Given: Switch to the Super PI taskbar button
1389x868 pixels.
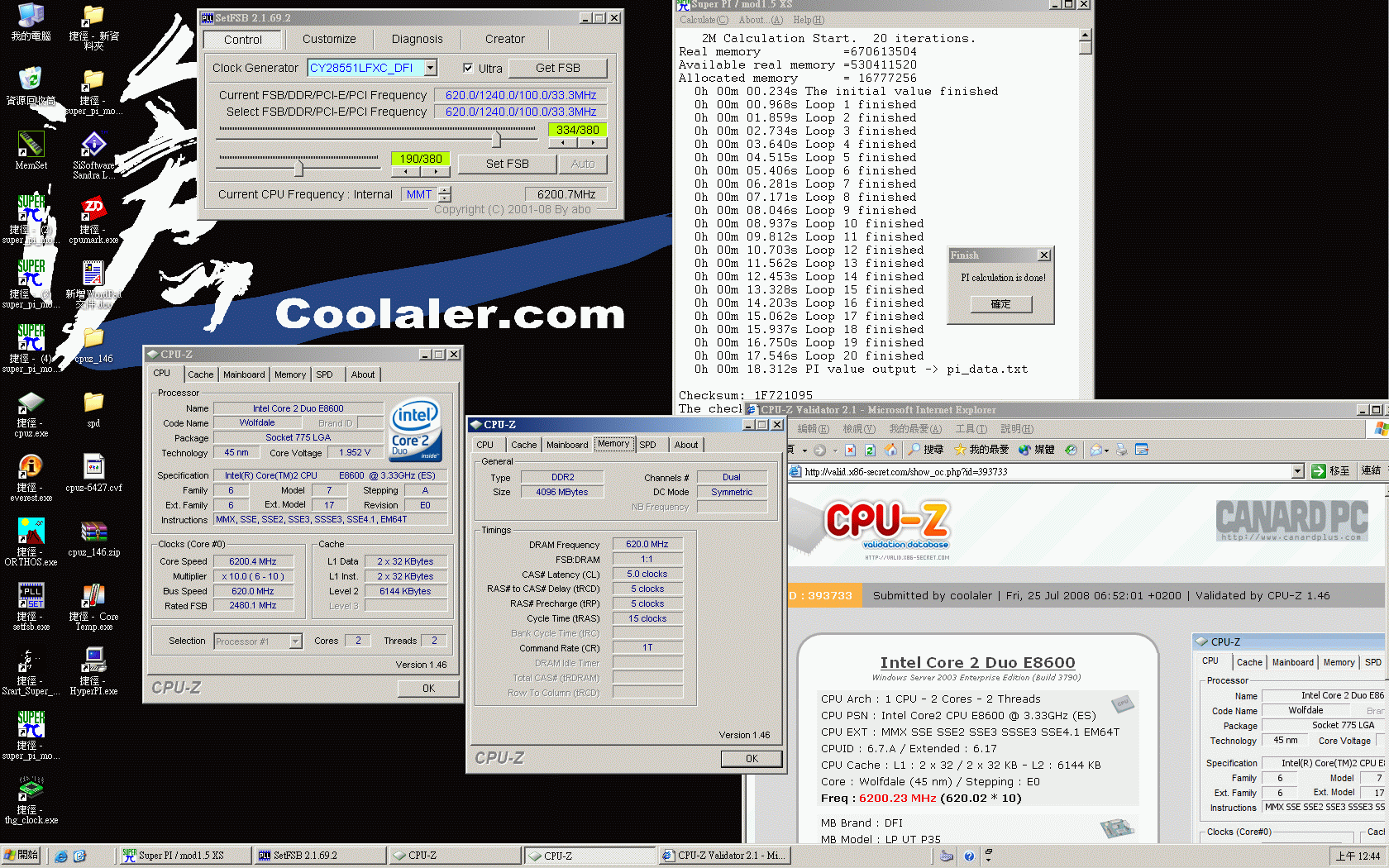Looking at the screenshot, I should tap(184, 856).
